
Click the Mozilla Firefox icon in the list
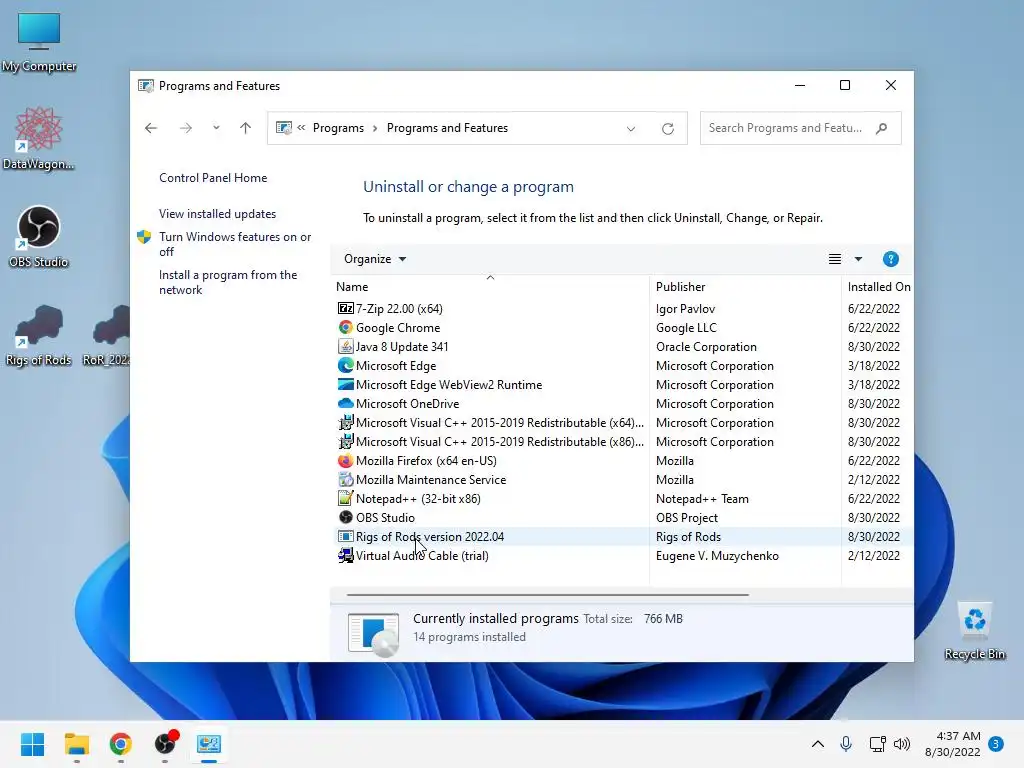[345, 460]
